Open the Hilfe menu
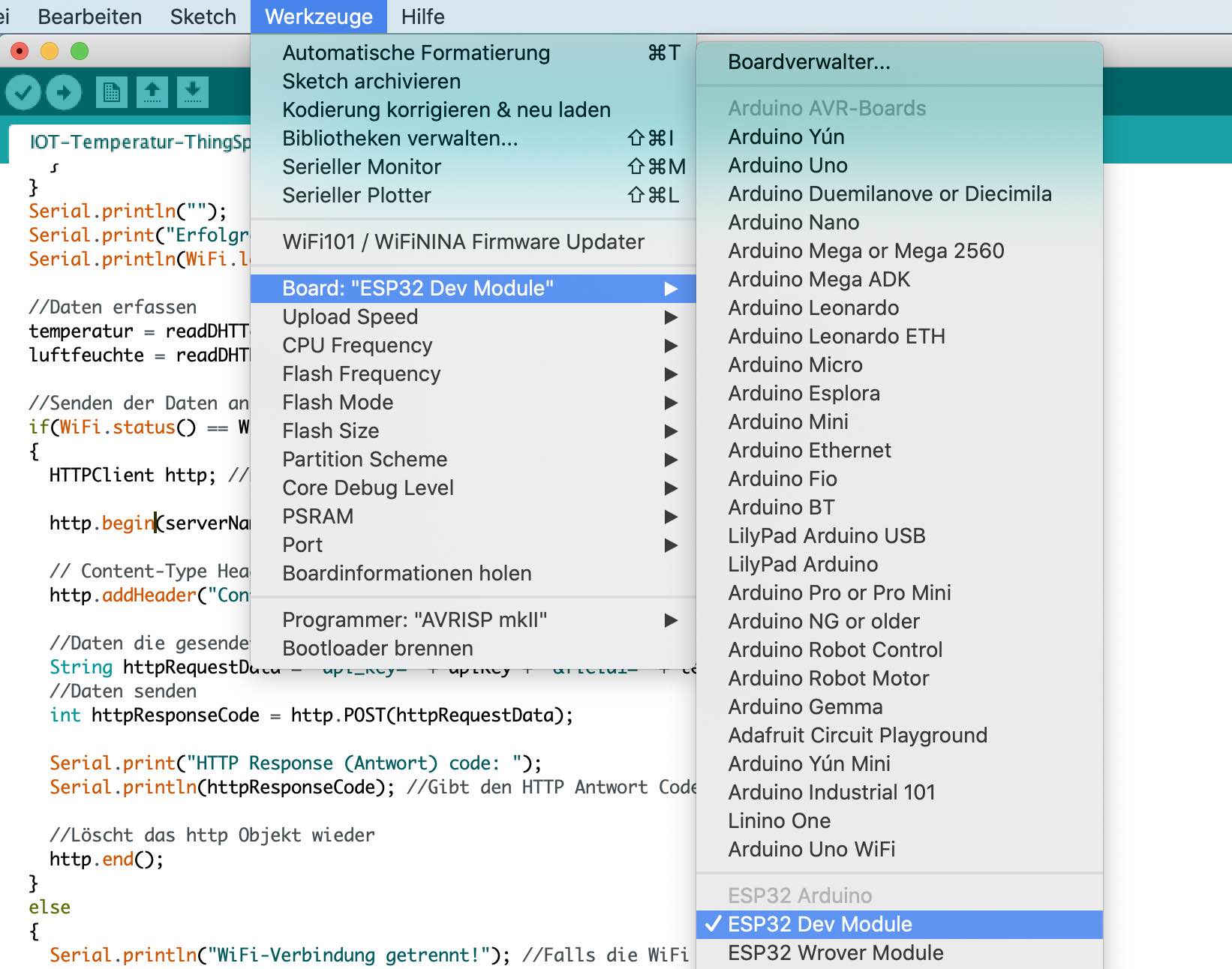1232x969 pixels. tap(422, 16)
